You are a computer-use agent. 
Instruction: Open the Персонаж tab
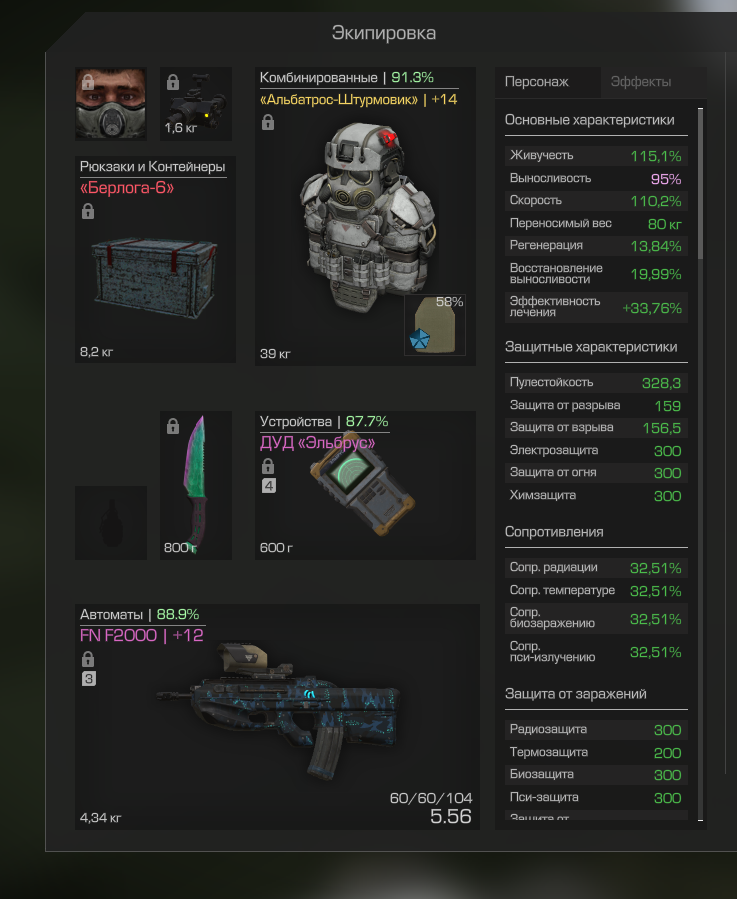536,82
